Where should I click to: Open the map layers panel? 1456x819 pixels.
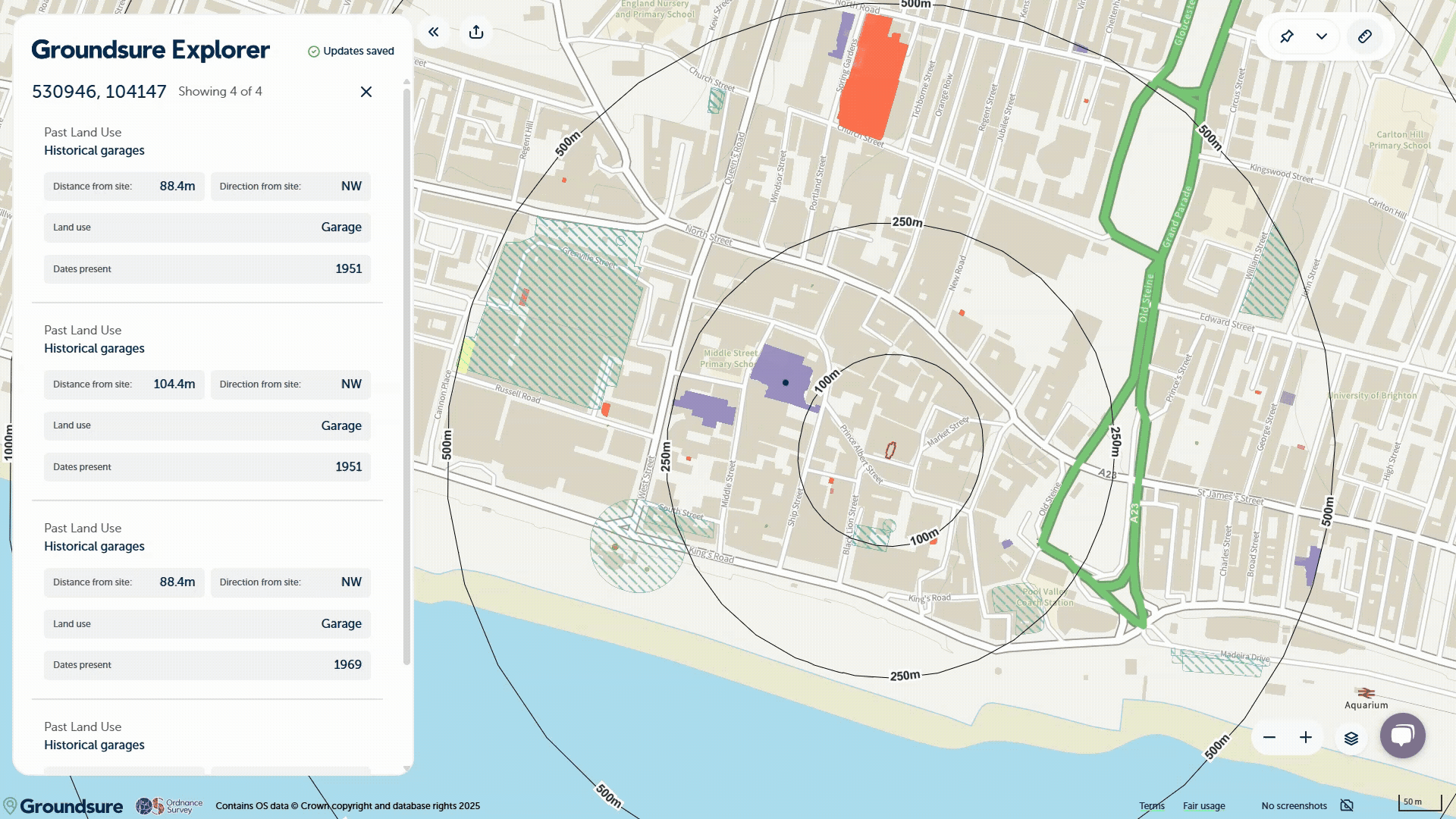point(1351,738)
